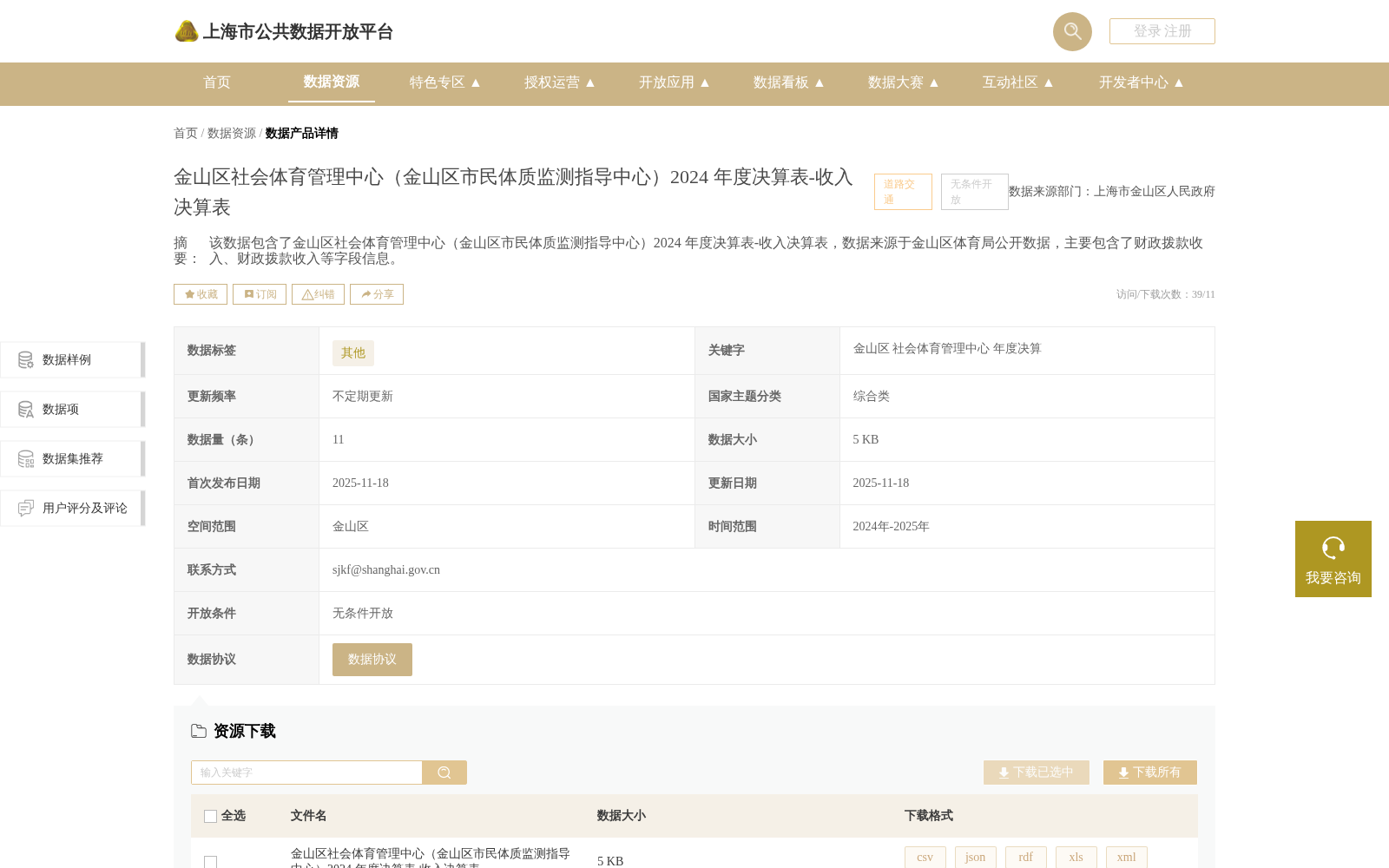Expand the 数据看板 menu
This screenshot has height=868, width=1389.
789,82
